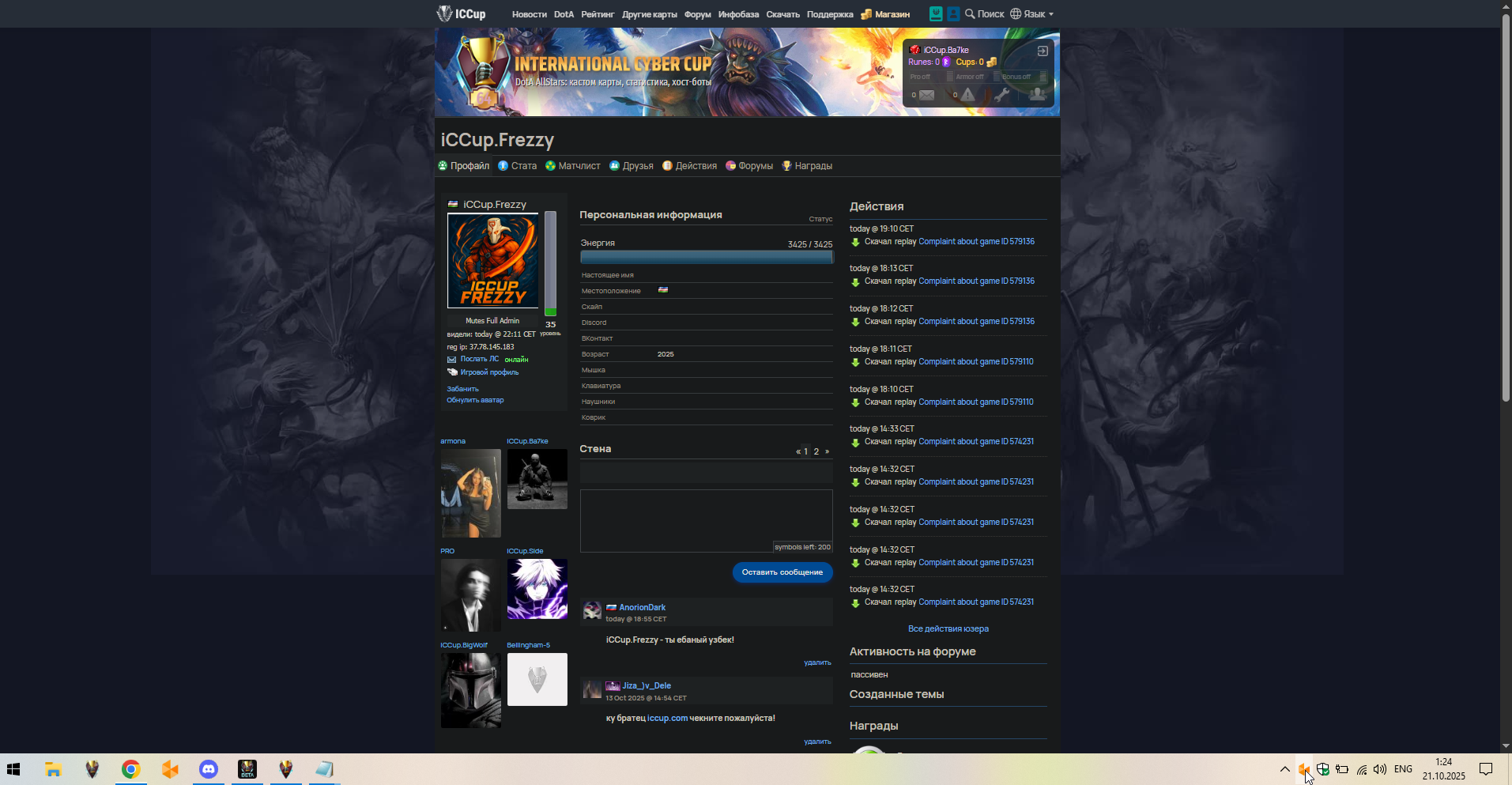The image size is (1512, 785).
Task: Switch to the Стата tab
Action: click(x=517, y=166)
